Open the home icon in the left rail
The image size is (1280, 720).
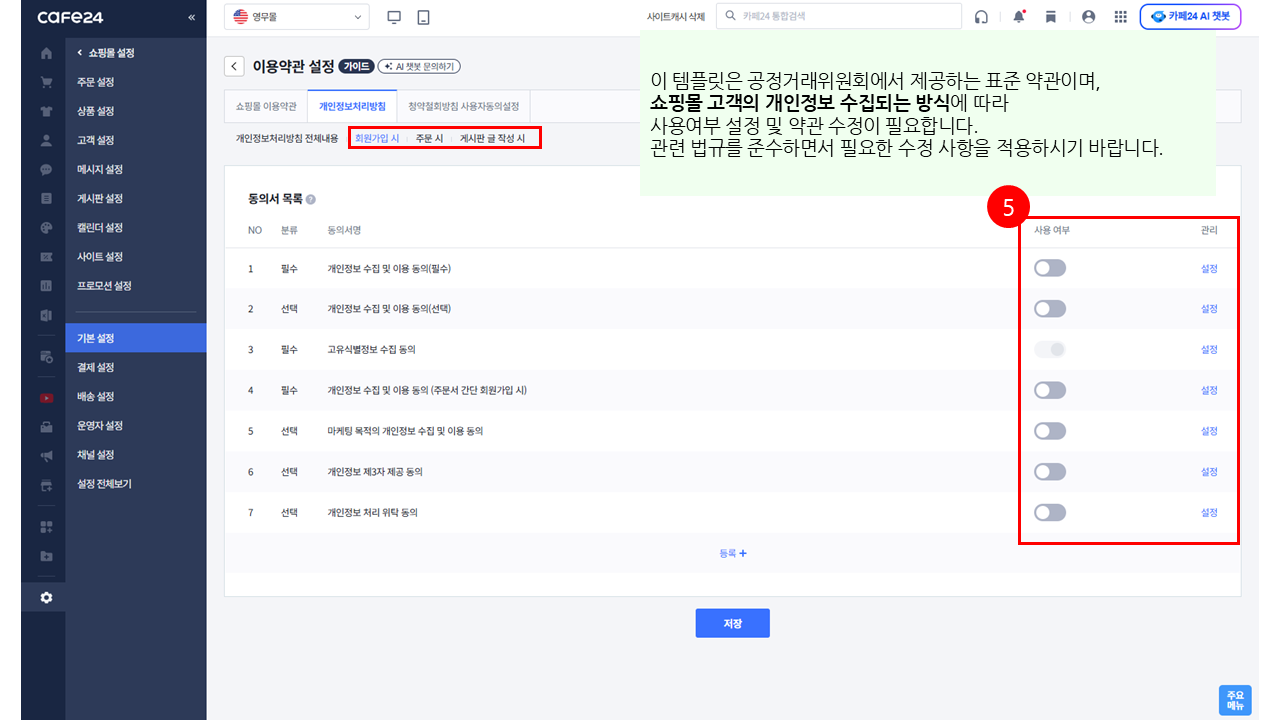[46, 53]
